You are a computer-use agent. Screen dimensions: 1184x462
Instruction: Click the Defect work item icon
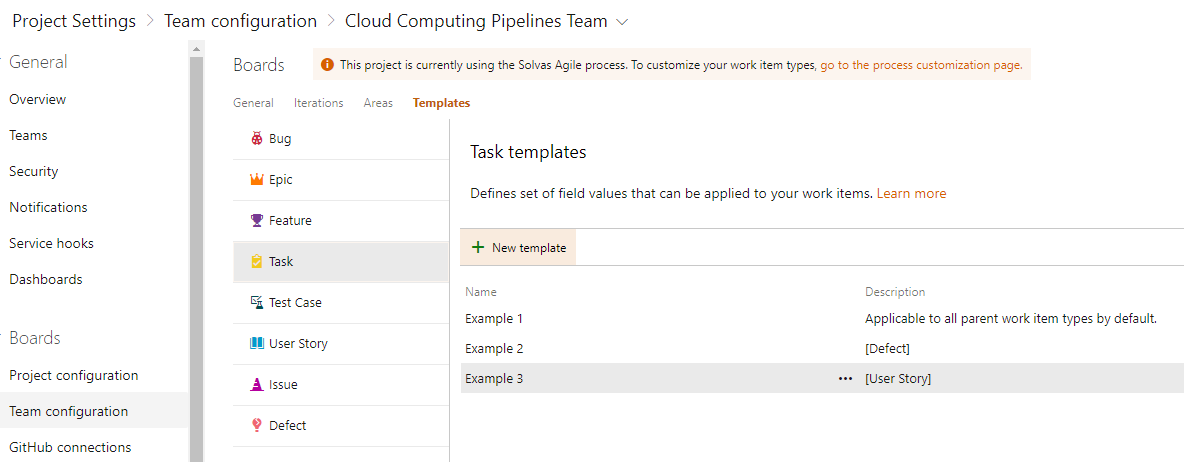[x=257, y=426]
